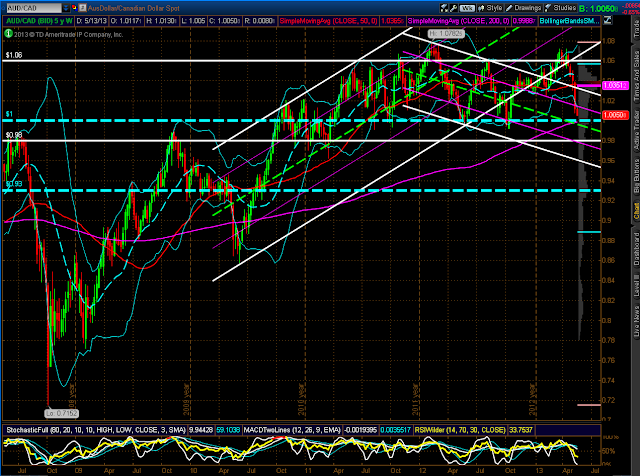The width and height of the screenshot is (640, 476).
Task: Click the magenta 1.0351 price bubble
Action: pos(616,85)
